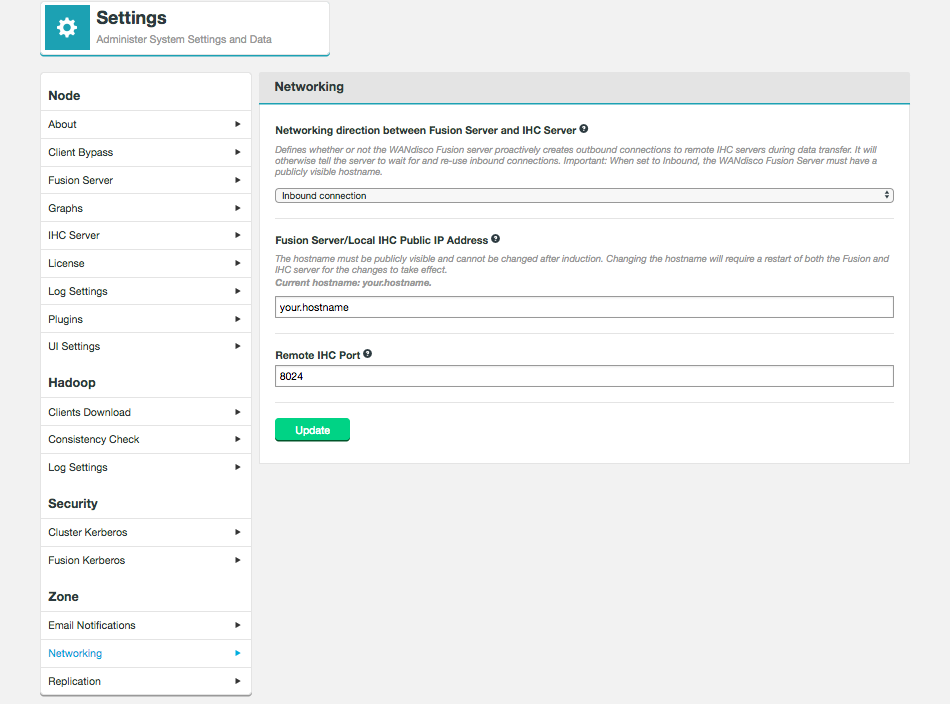This screenshot has width=950, height=704.
Task: Click the Settings page title text
Action: (131, 18)
